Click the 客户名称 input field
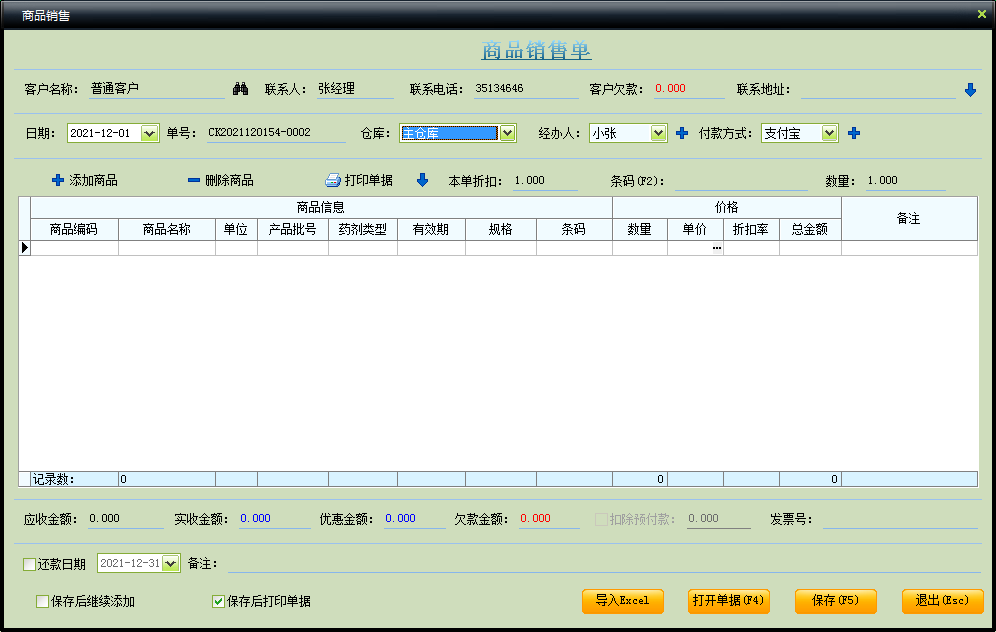The width and height of the screenshot is (996, 632). pyautogui.click(x=157, y=89)
